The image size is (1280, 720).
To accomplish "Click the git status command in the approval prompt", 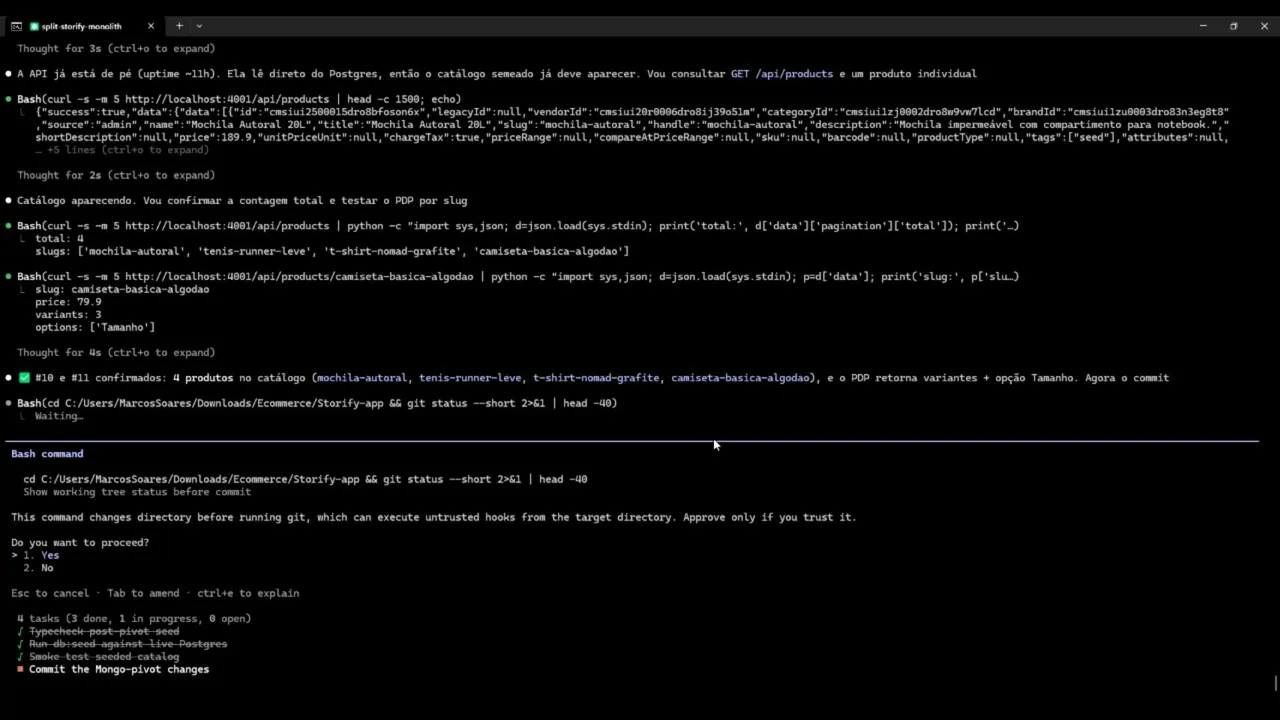I will pos(305,479).
